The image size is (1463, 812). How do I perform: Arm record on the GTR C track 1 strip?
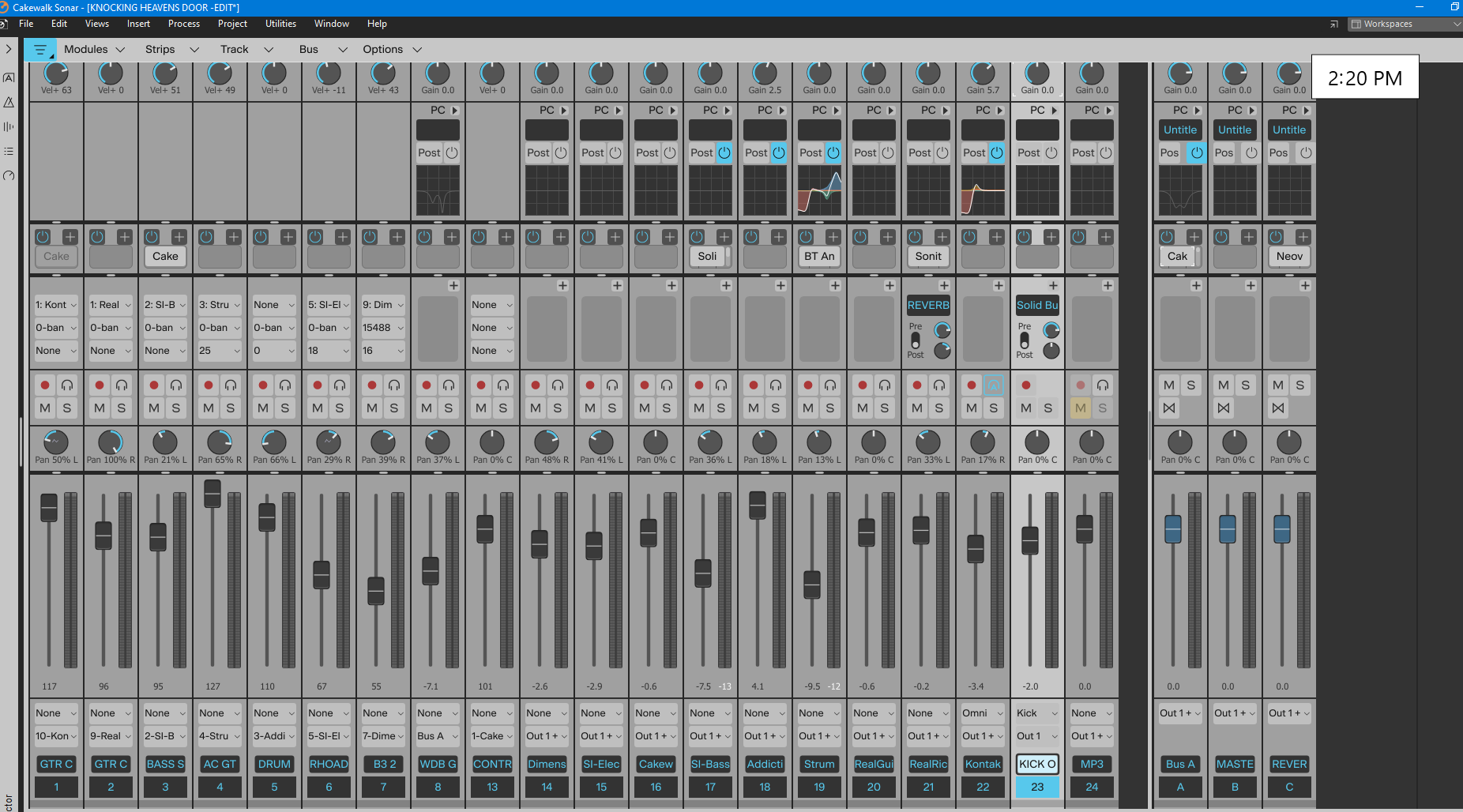point(45,385)
